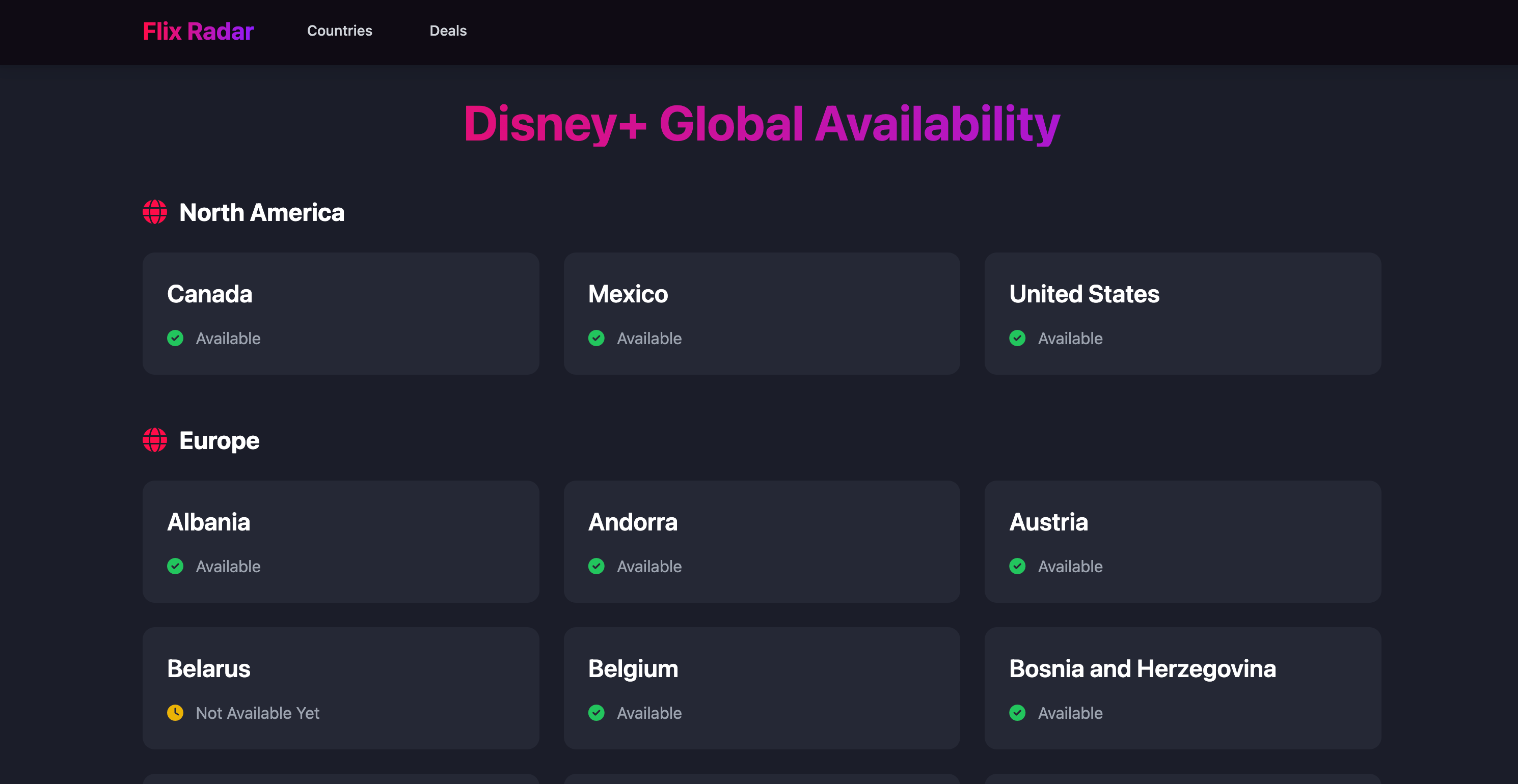Click 'Available' status text under Mexico
1518x784 pixels.
(649, 338)
